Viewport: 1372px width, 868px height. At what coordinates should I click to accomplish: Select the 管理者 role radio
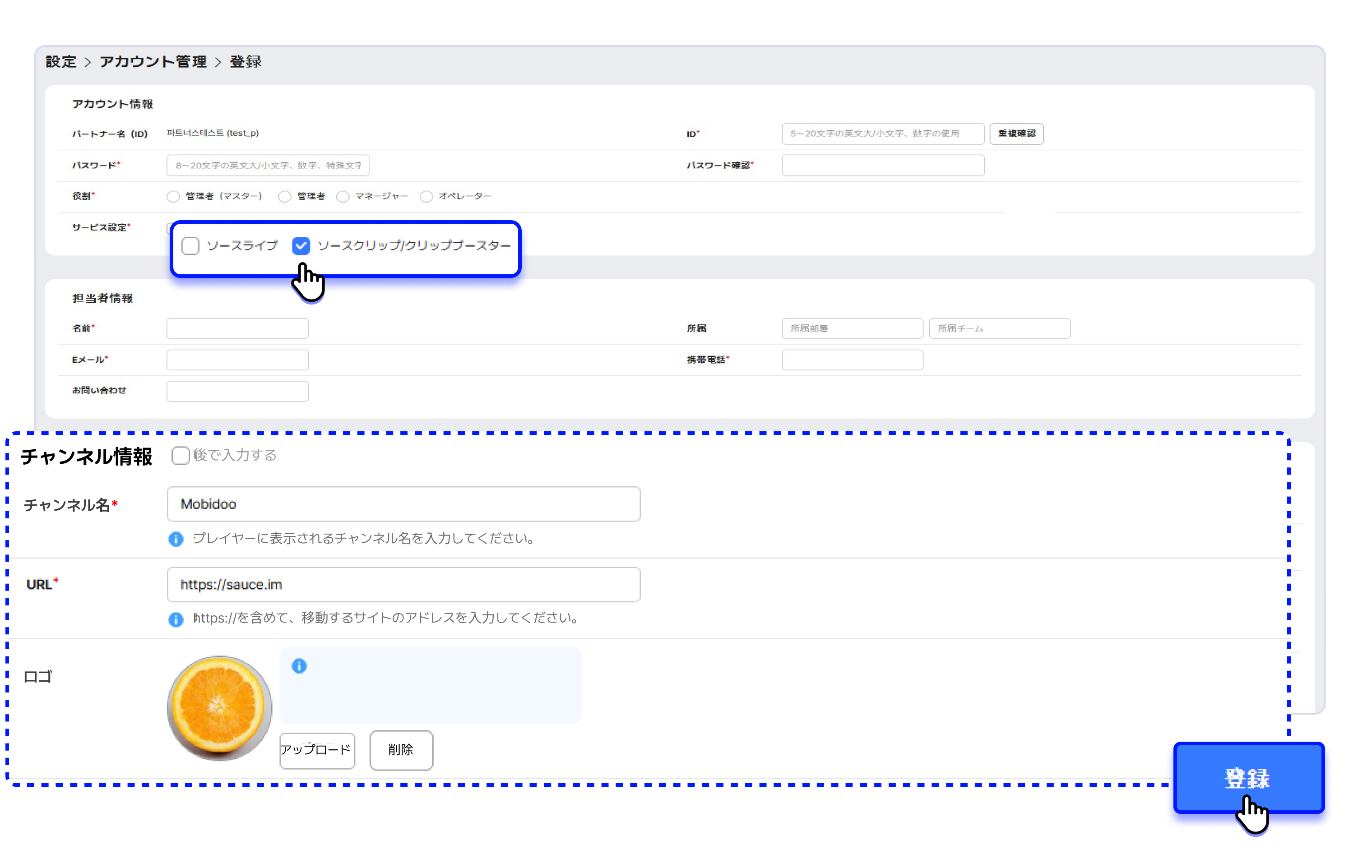coord(284,197)
